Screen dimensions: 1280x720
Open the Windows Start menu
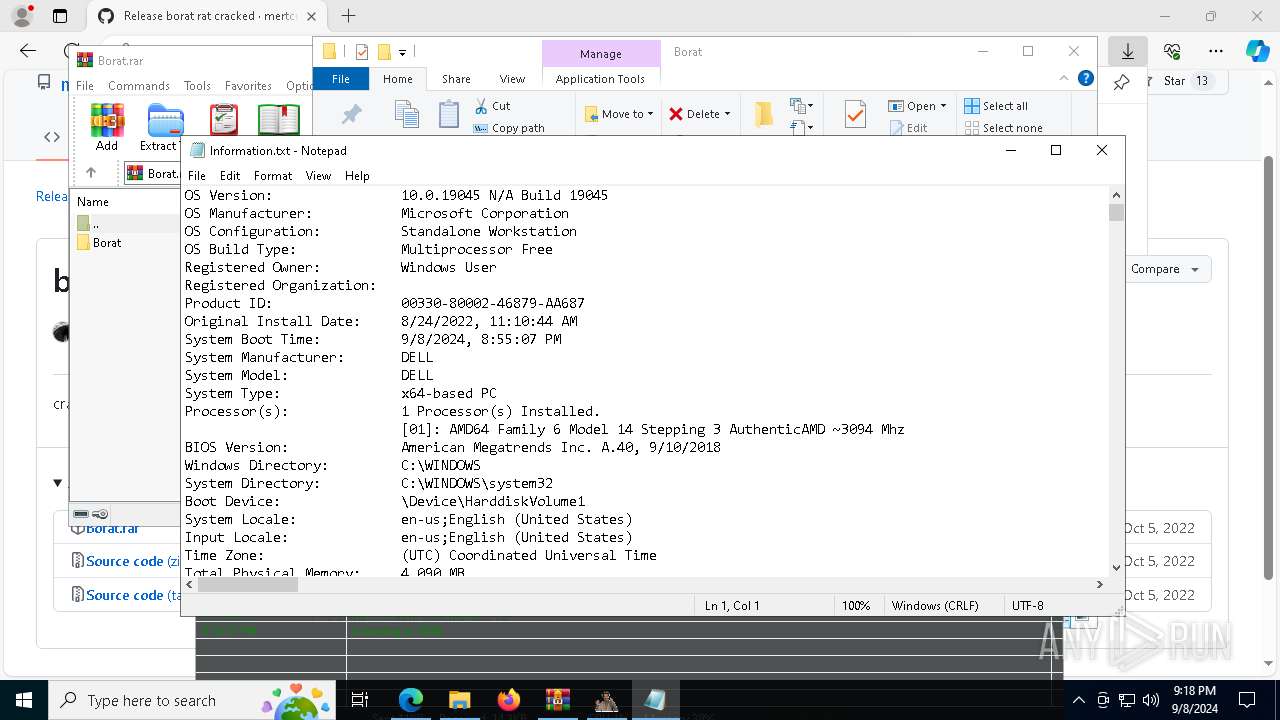click(x=23, y=700)
